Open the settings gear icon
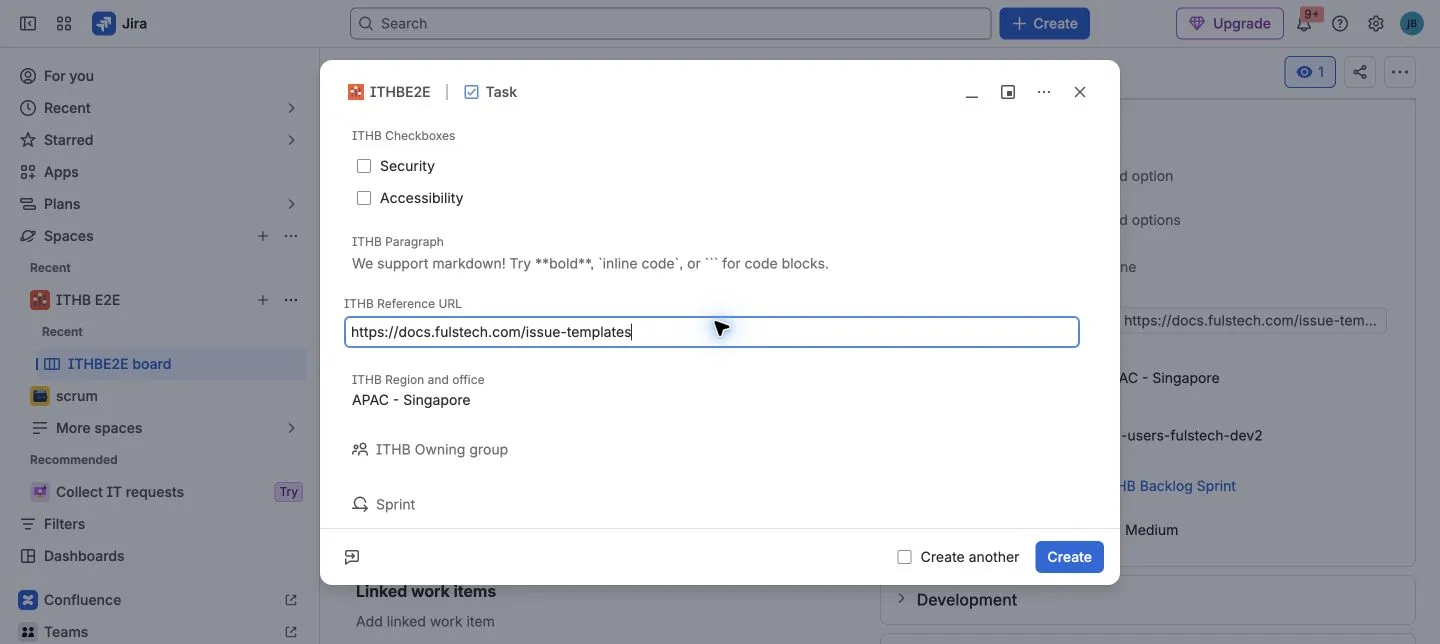This screenshot has height=644, width=1440. click(x=1376, y=23)
